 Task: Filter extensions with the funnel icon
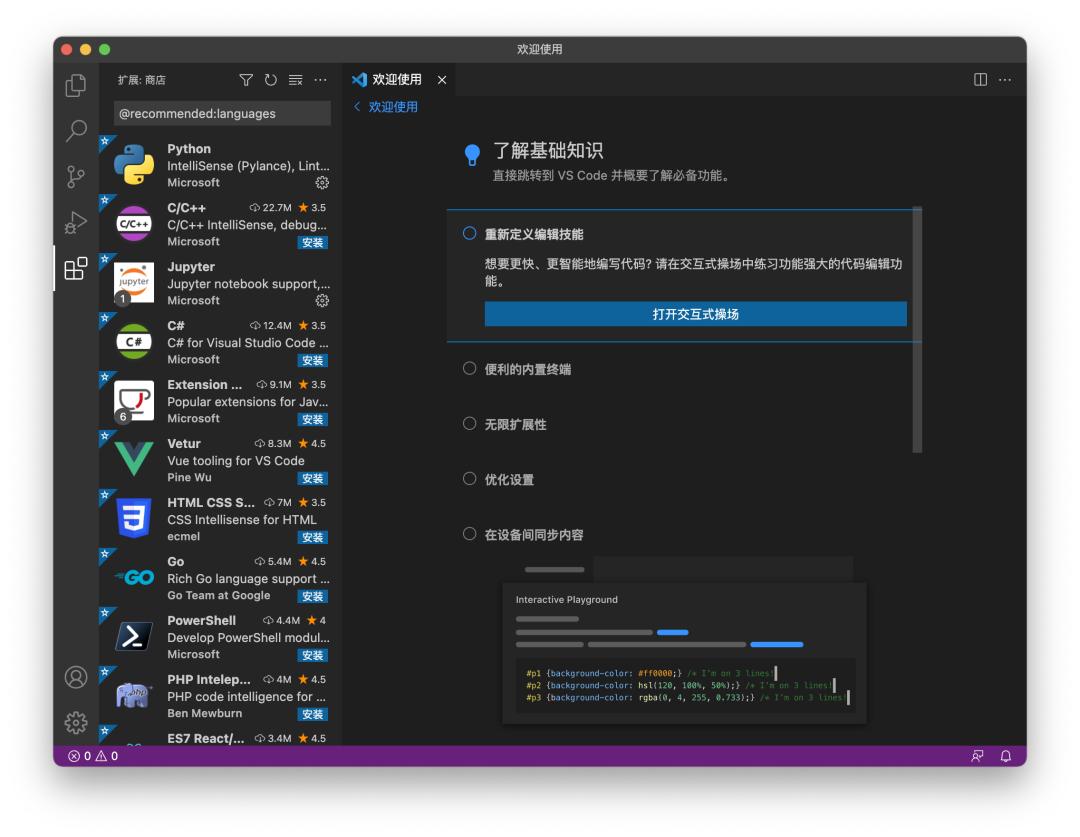click(246, 80)
